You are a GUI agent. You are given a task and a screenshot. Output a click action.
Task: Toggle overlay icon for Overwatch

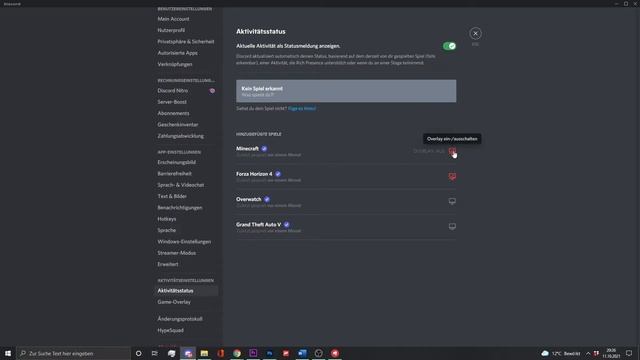tap(452, 201)
